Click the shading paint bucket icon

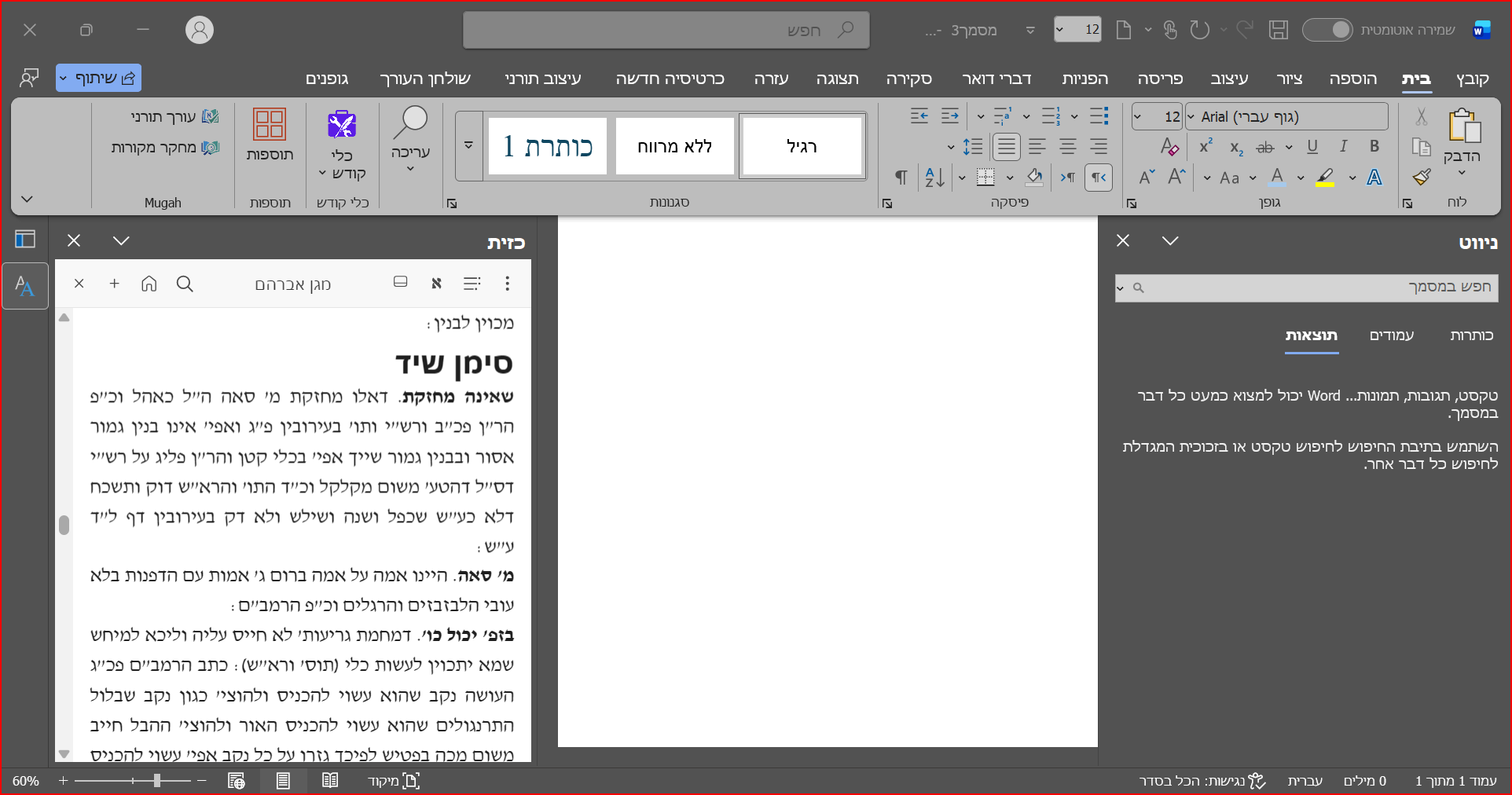pos(1035,178)
